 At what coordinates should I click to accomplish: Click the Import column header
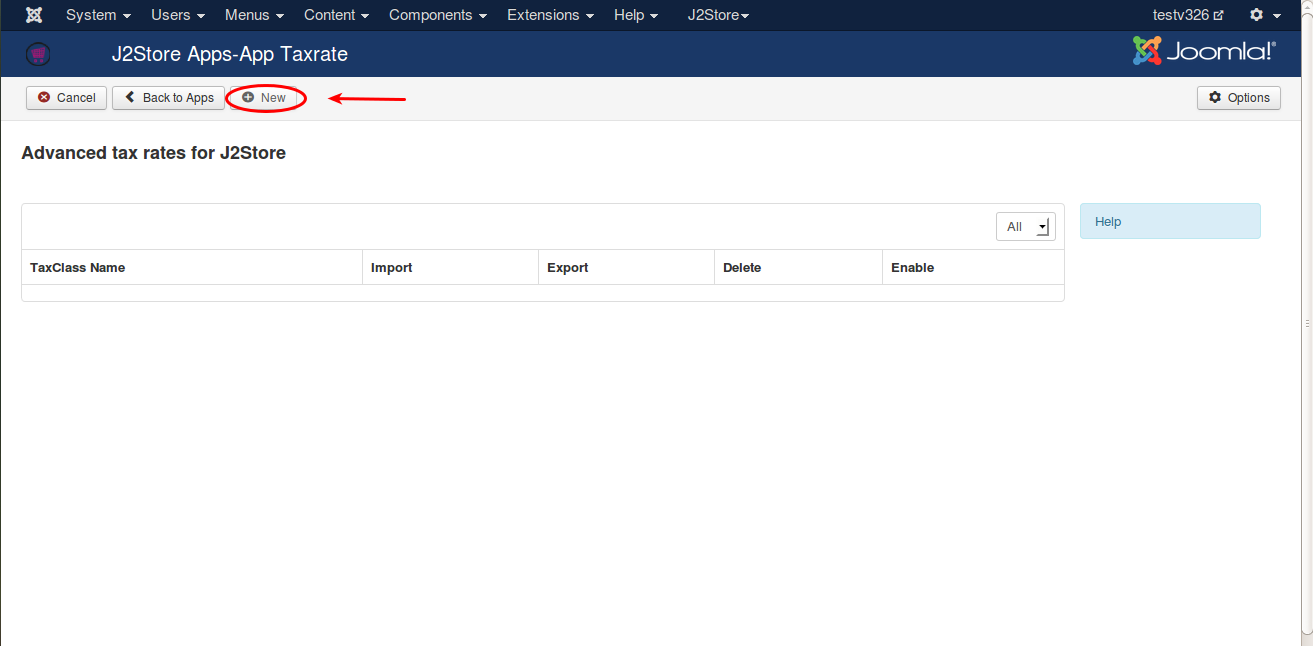pos(391,268)
